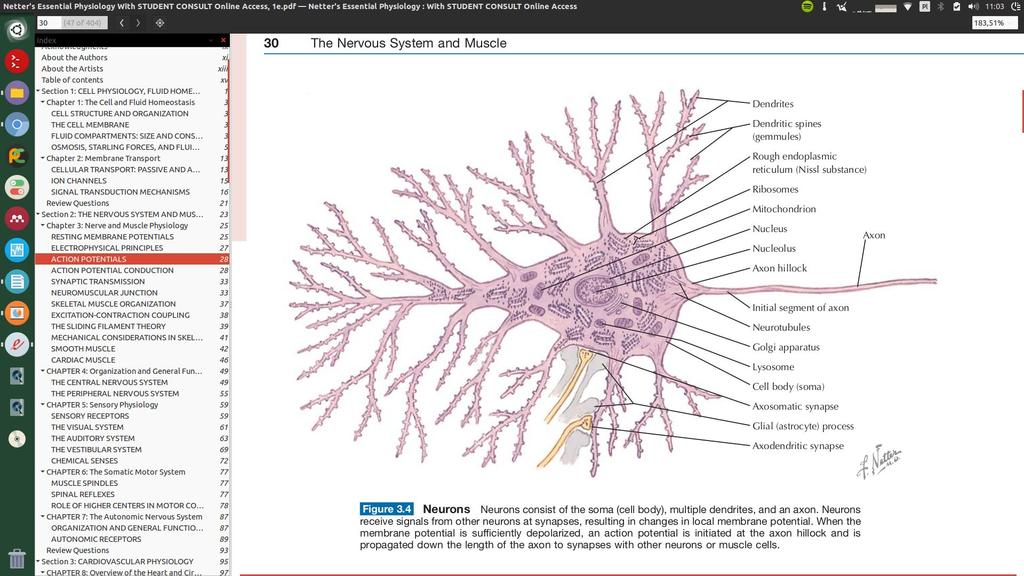Collapse Chapter 2: Membrane Transport
Viewport: 1024px width, 576px height.
[42, 158]
